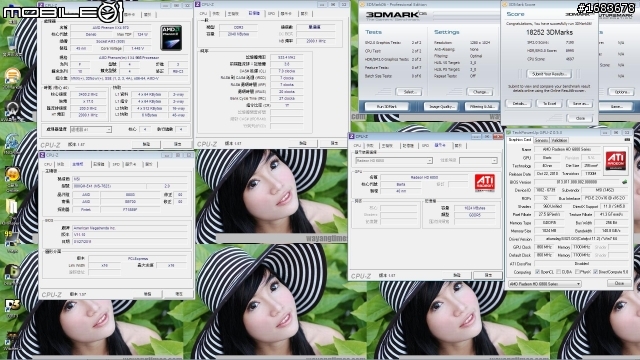Image resolution: width=640 pixels, height=360 pixels.
Task: Click Details... in 3DMark Score window
Action: click(519, 104)
